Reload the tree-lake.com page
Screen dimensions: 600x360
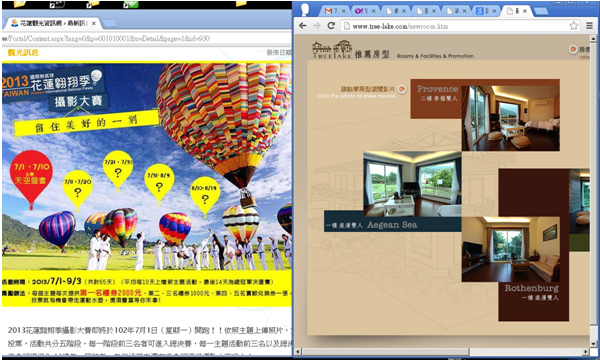coord(331,26)
